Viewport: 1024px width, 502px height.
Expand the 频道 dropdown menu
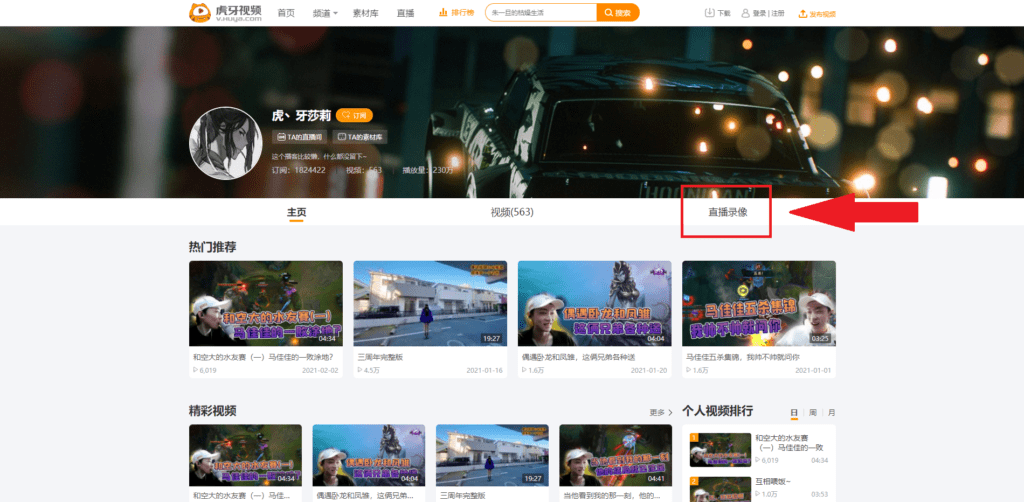point(325,13)
